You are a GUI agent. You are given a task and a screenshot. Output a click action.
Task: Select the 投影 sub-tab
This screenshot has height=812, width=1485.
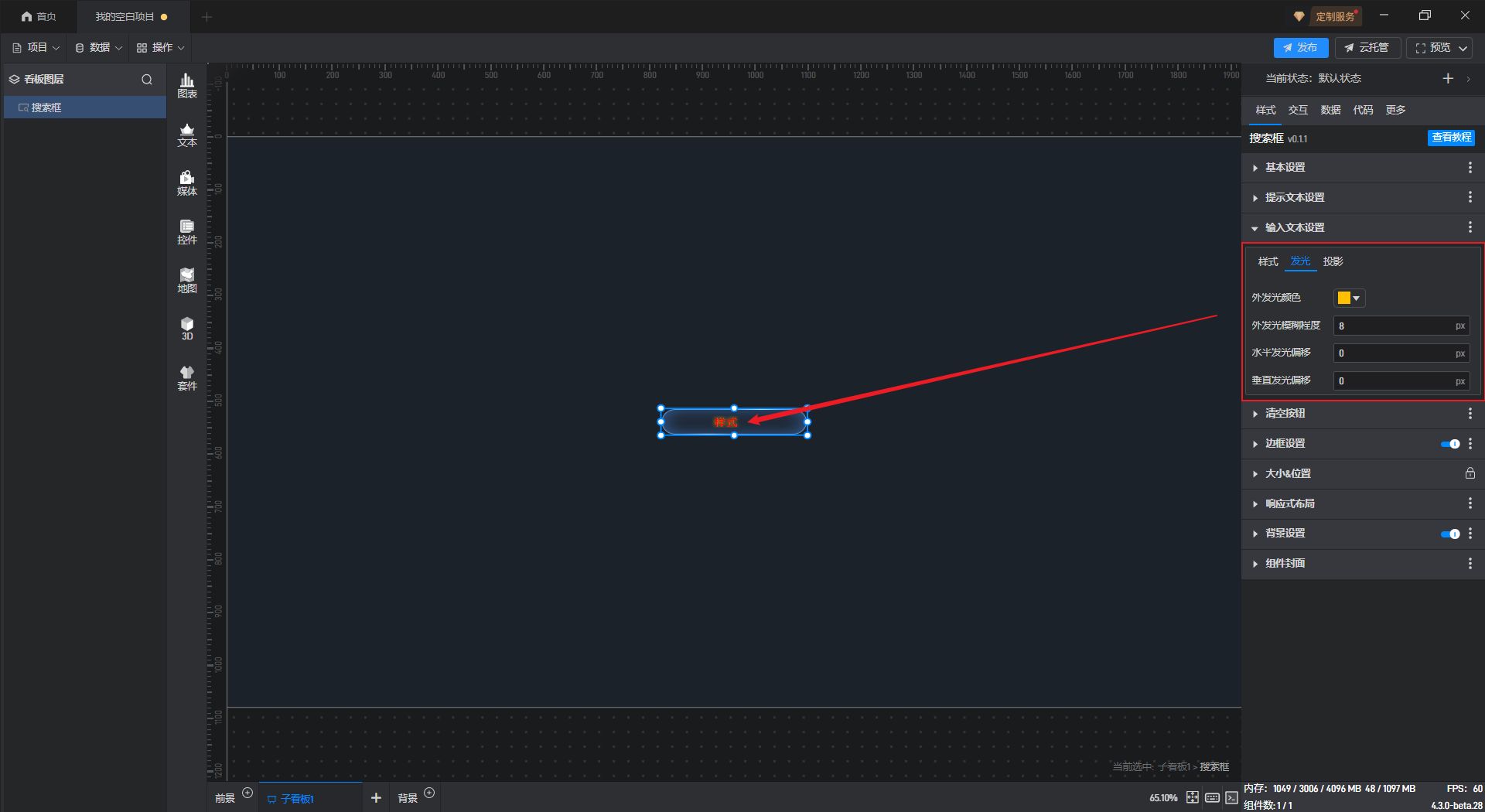click(x=1333, y=261)
